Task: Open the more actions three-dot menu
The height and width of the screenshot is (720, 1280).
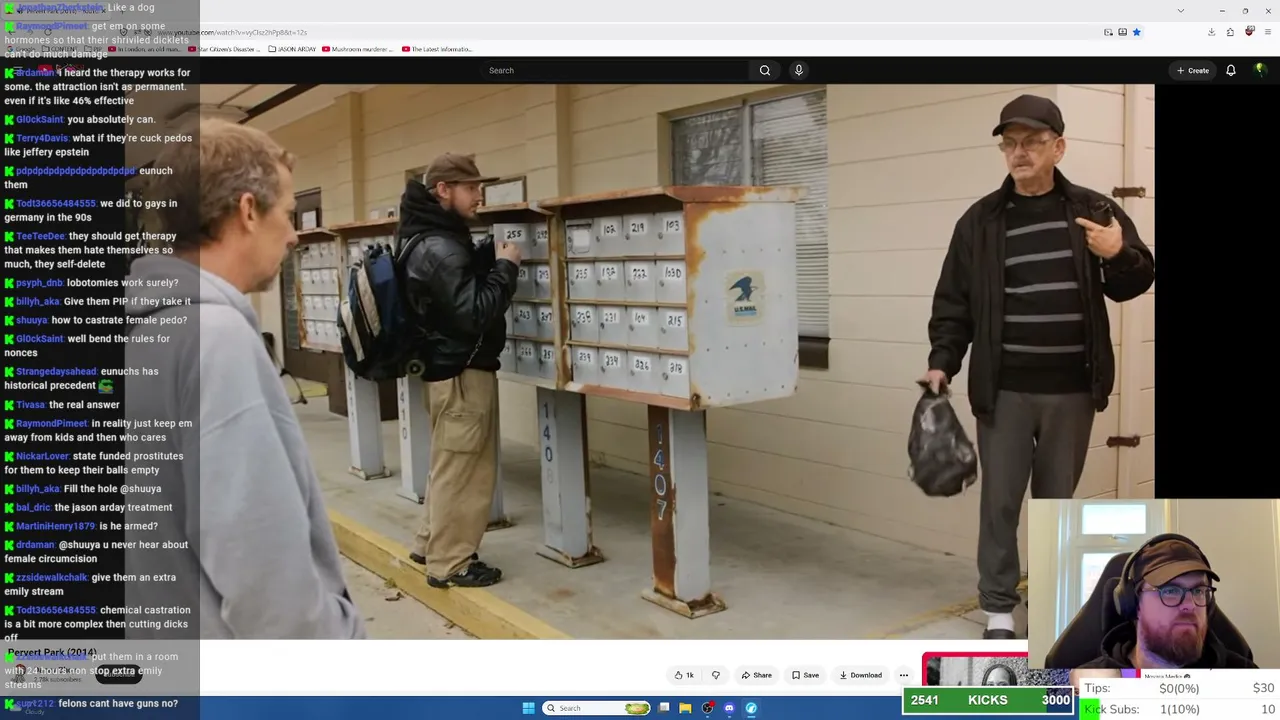Action: point(904,675)
